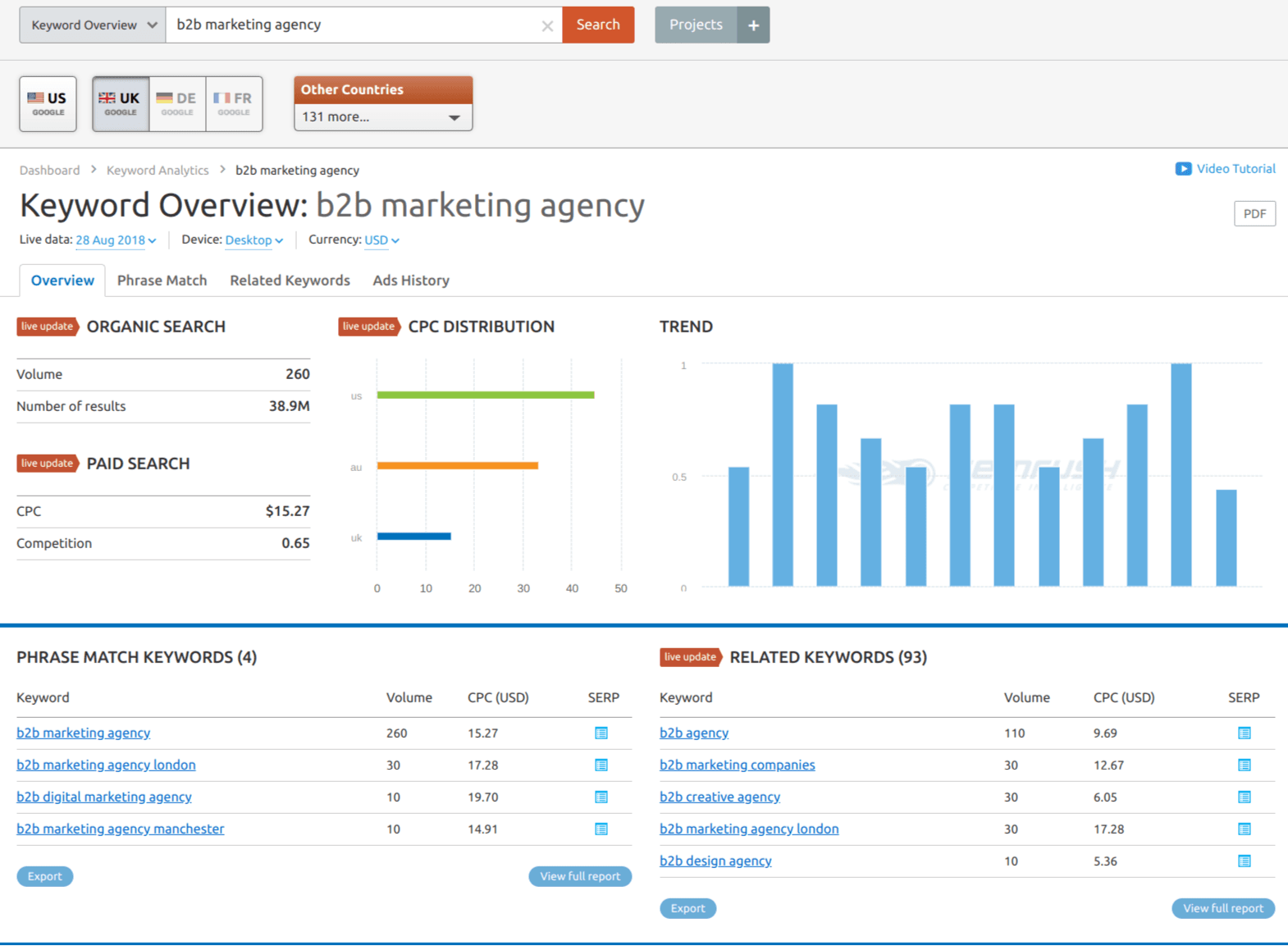Switch to the Related Keywords tab

pyautogui.click(x=290, y=281)
